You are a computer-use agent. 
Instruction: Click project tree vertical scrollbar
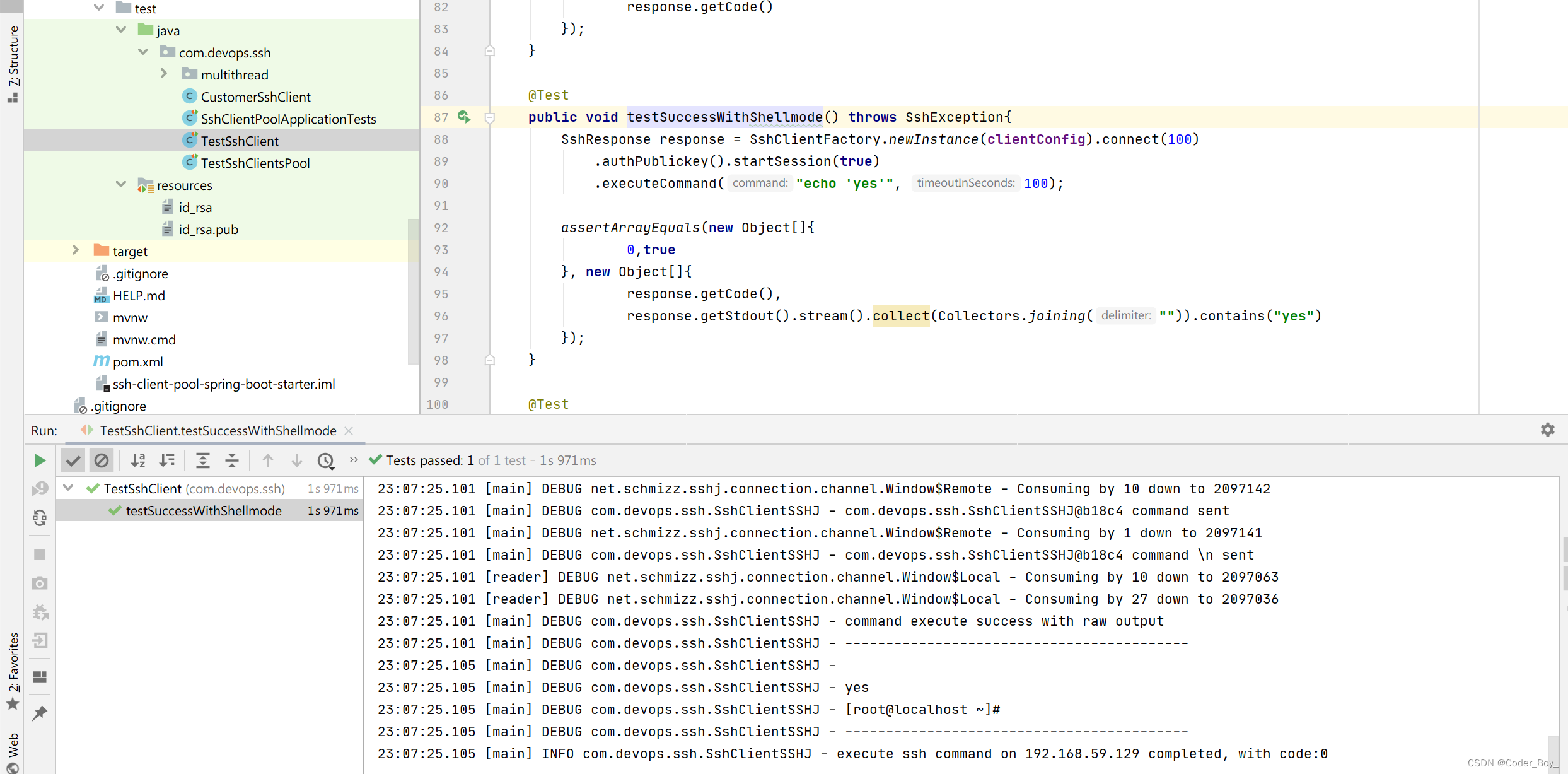413,290
